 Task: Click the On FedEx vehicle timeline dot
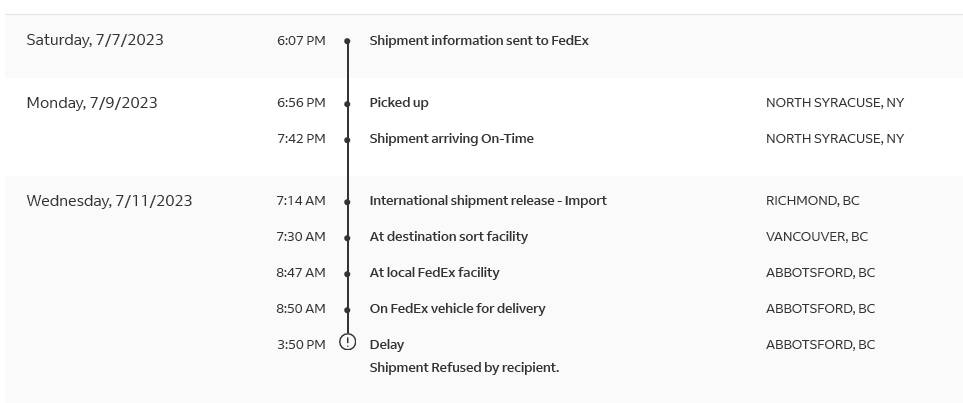point(347,309)
